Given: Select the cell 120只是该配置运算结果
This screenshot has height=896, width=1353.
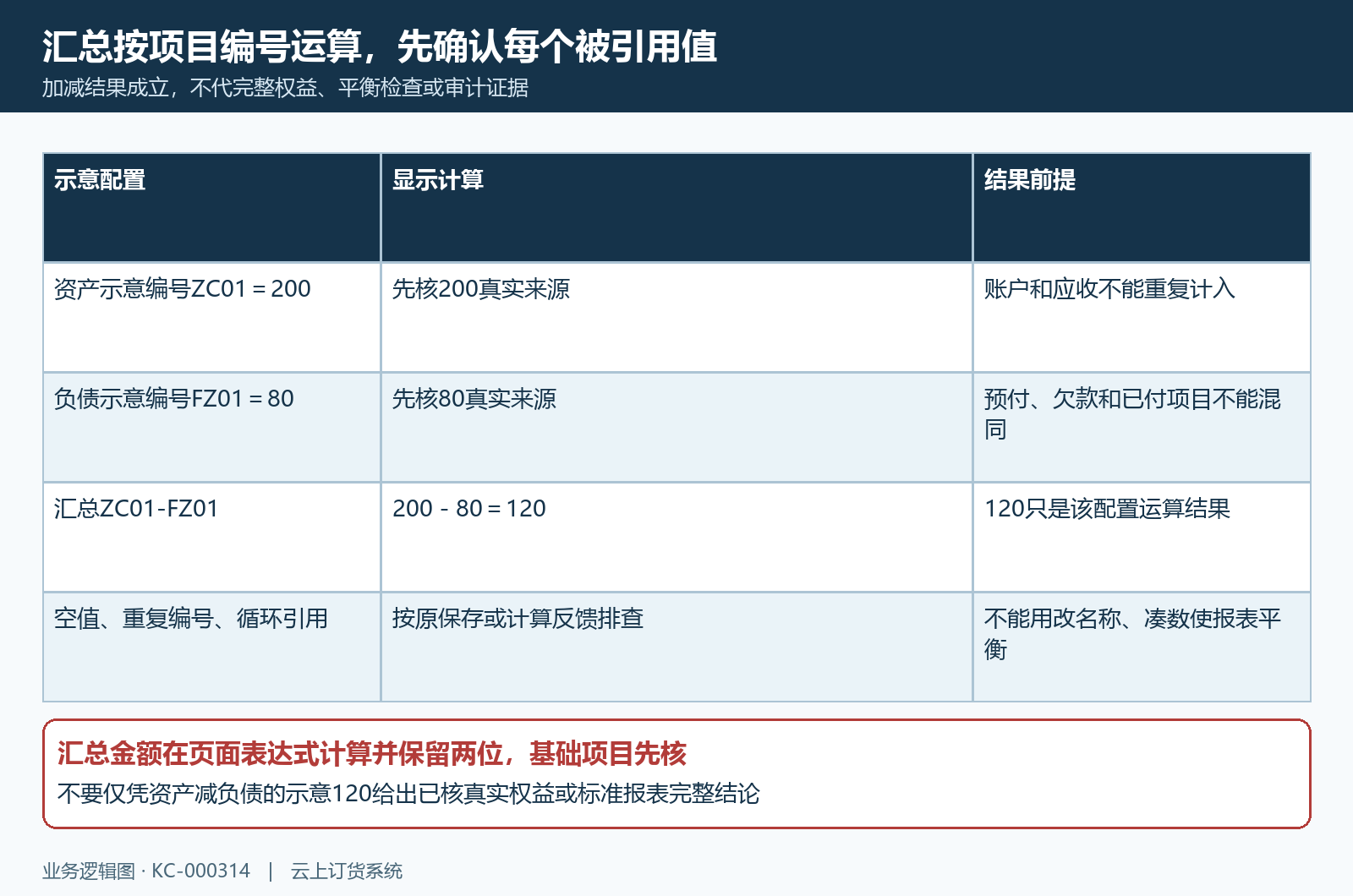Looking at the screenshot, I should tap(1142, 538).
